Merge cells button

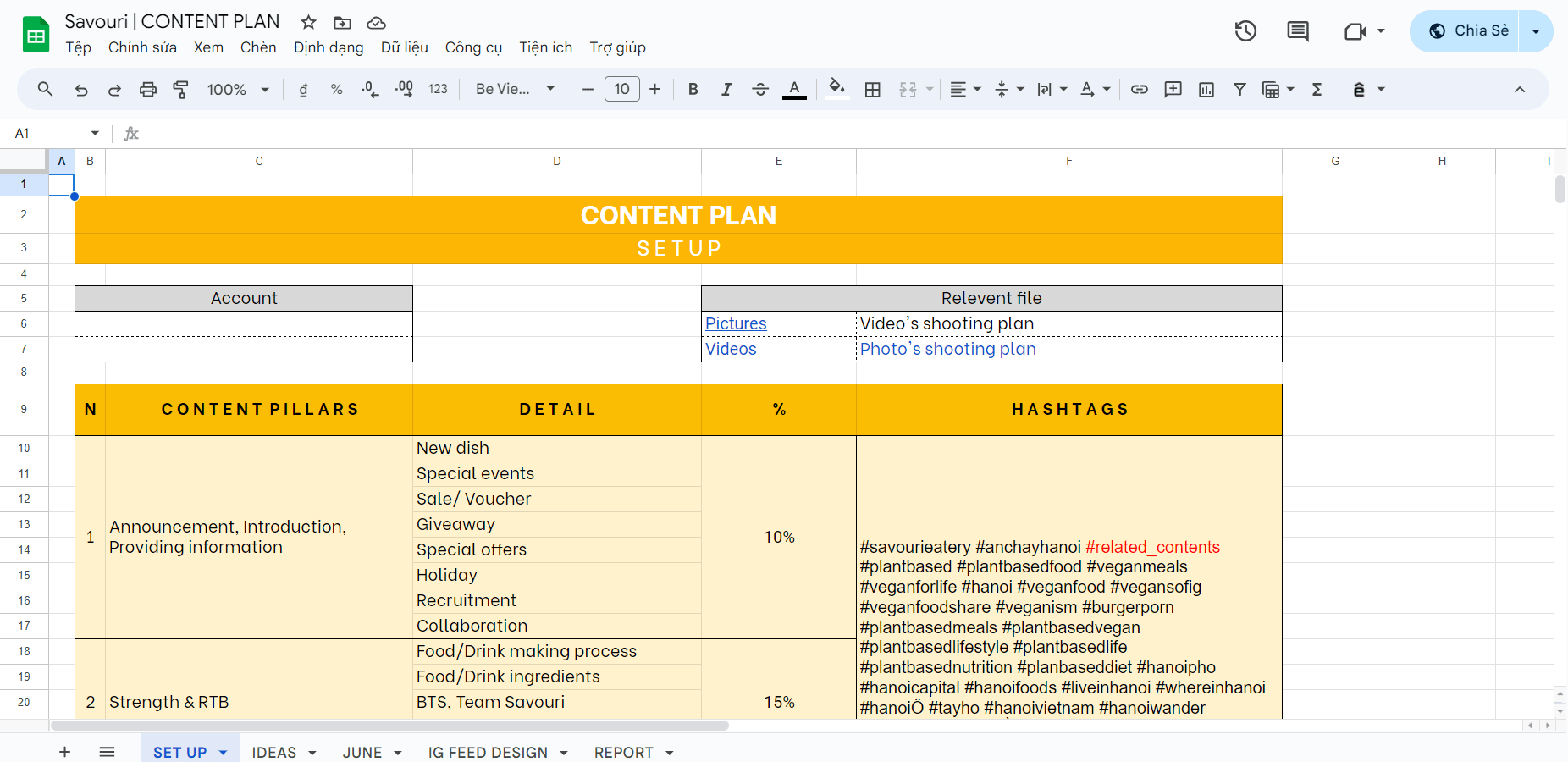click(908, 89)
